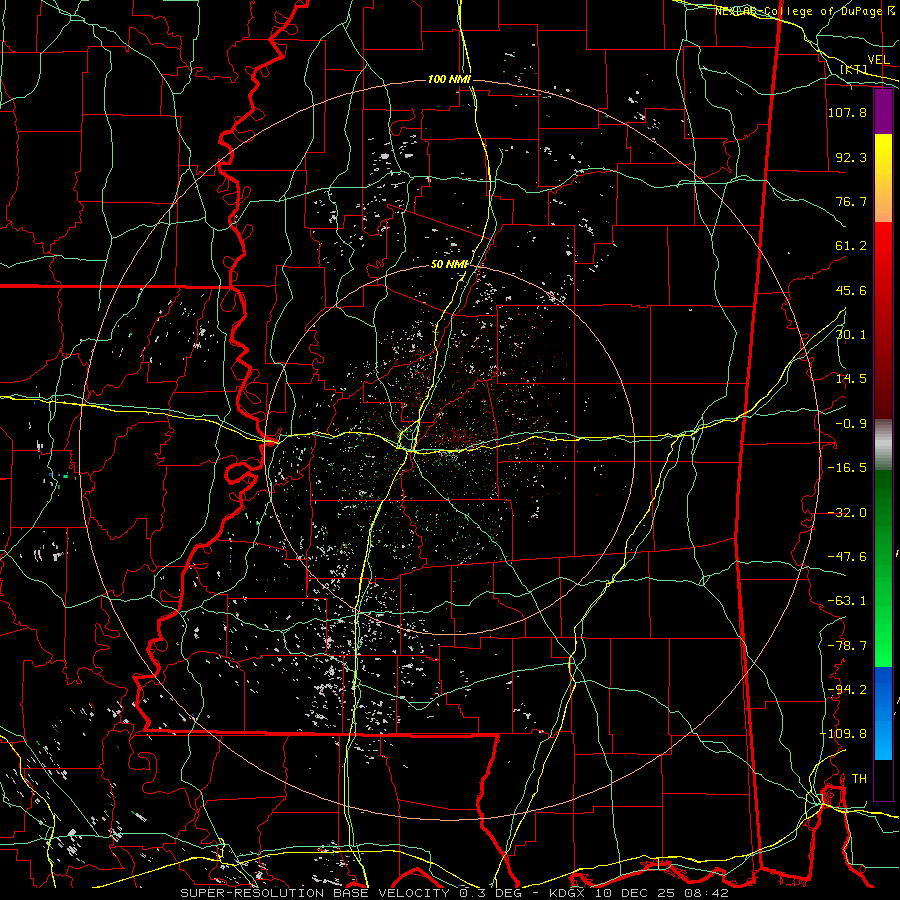Click the -94.2 velocity value
900x900 pixels.
click(x=847, y=690)
